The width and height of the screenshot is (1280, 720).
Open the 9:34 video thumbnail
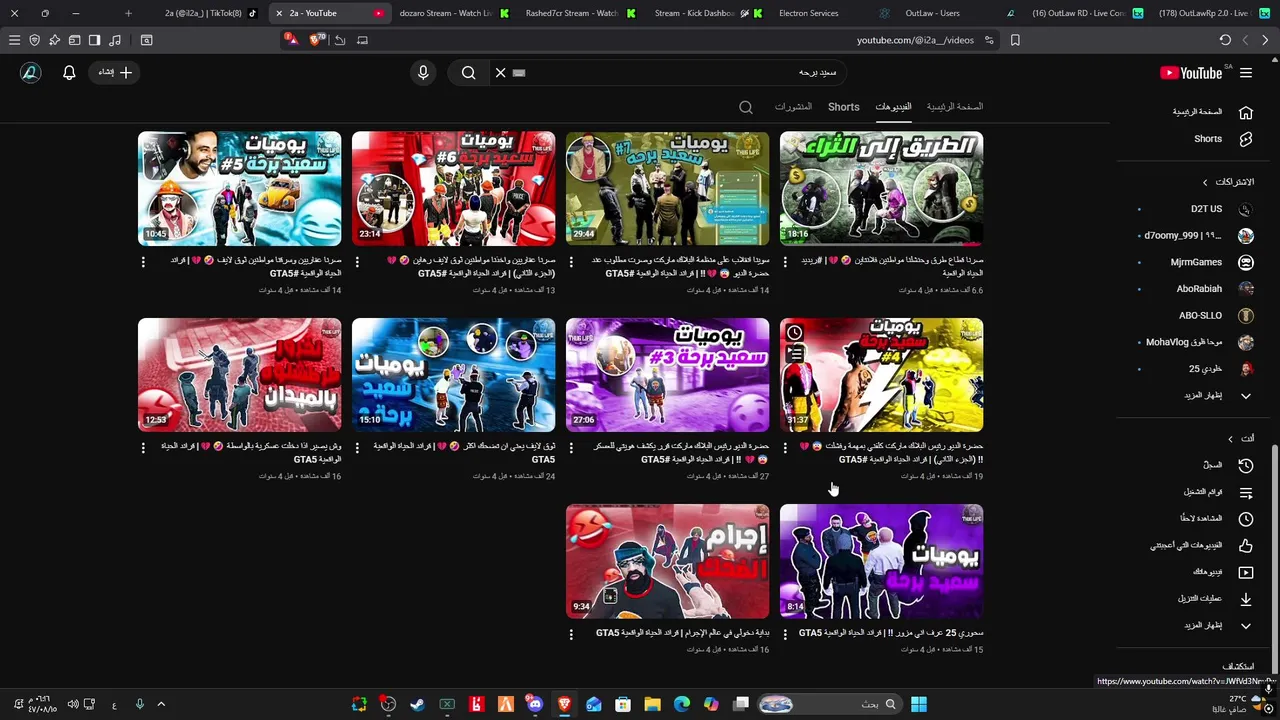tap(667, 561)
